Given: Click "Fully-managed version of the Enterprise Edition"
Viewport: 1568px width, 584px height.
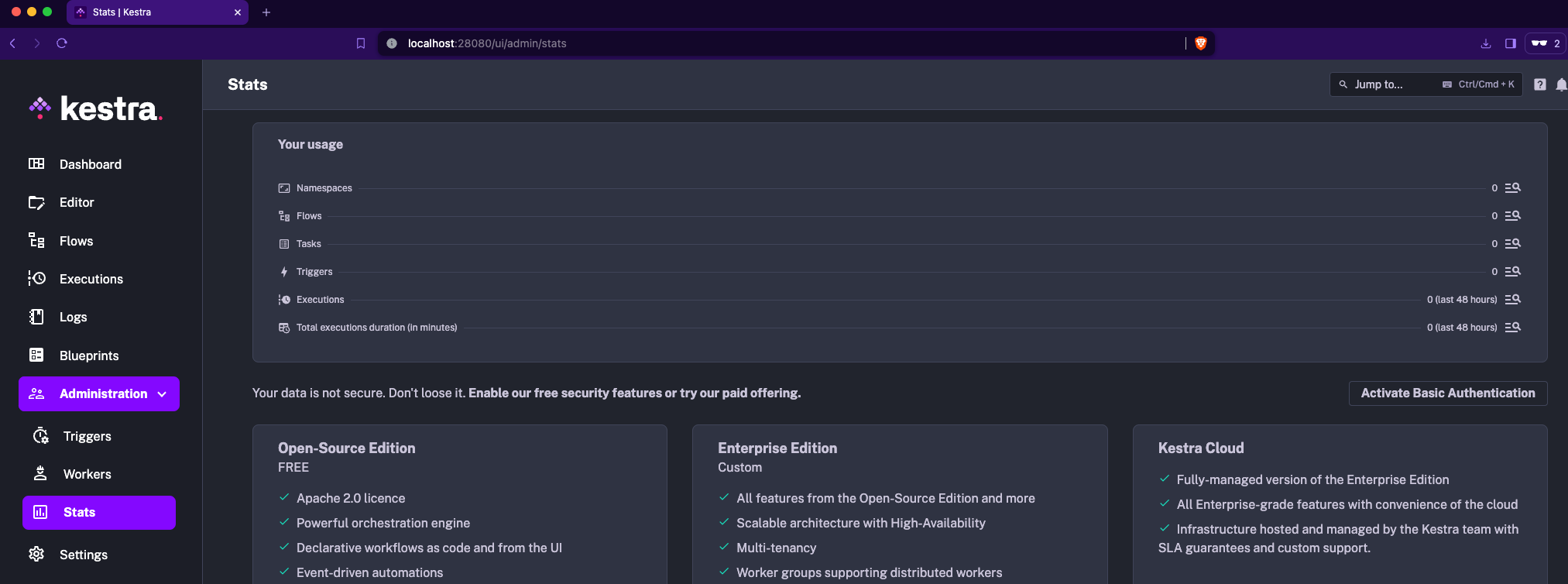Looking at the screenshot, I should coord(1313,479).
